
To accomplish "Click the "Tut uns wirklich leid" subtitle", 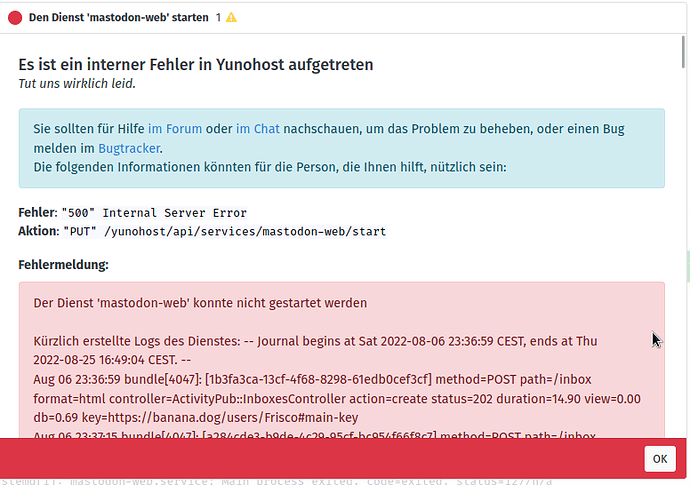I will [x=76, y=83].
